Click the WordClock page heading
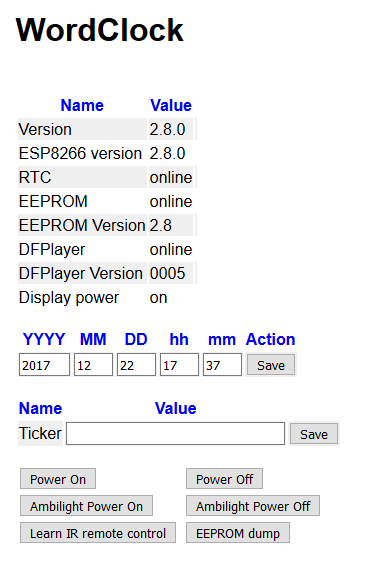 (100, 30)
